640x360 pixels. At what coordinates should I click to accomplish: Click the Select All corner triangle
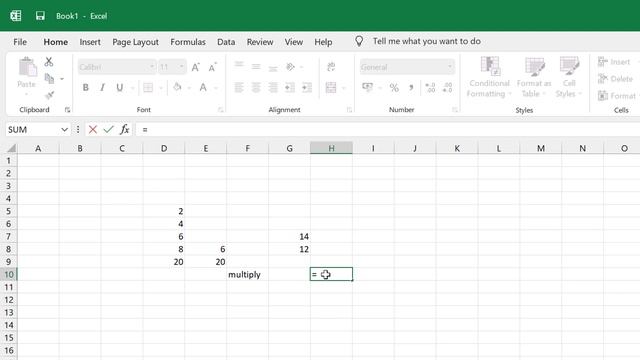(11, 148)
